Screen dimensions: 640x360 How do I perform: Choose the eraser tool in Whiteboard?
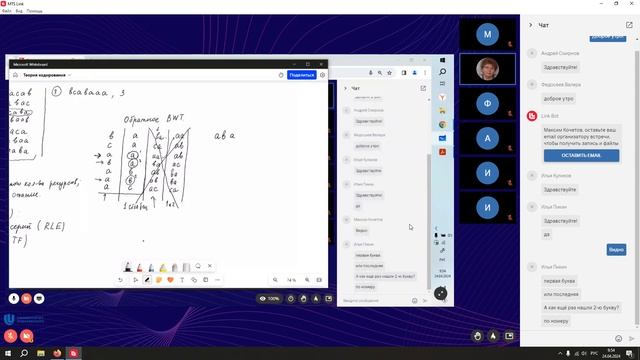tap(175, 267)
